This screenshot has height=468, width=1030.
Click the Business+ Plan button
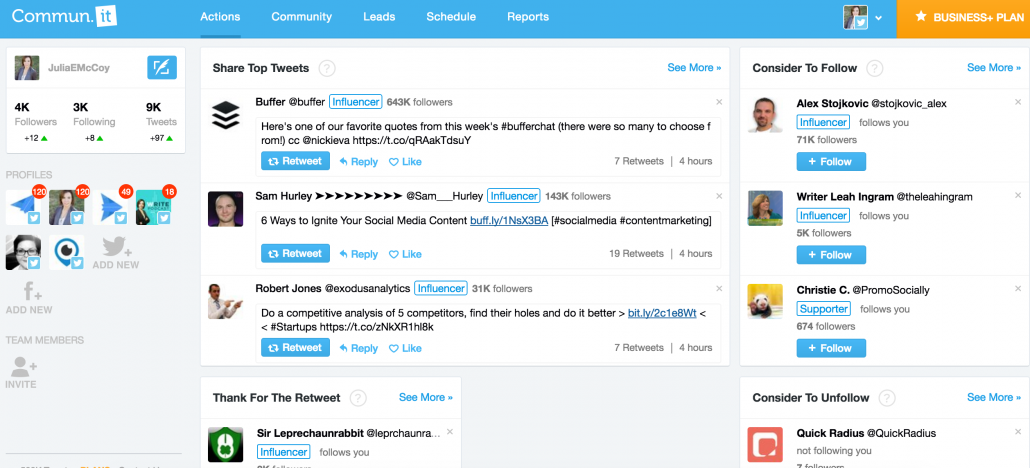pyautogui.click(x=963, y=18)
